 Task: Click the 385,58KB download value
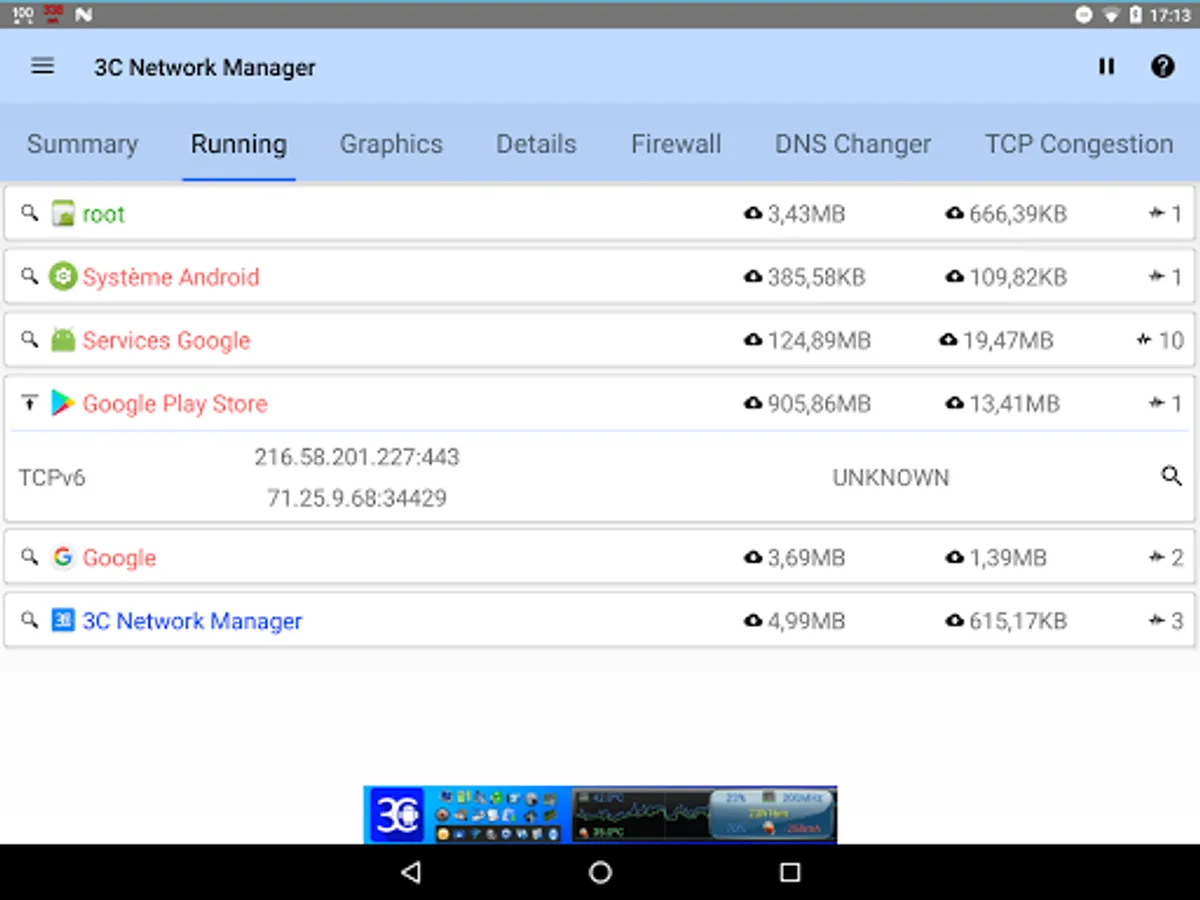pyautogui.click(x=816, y=277)
